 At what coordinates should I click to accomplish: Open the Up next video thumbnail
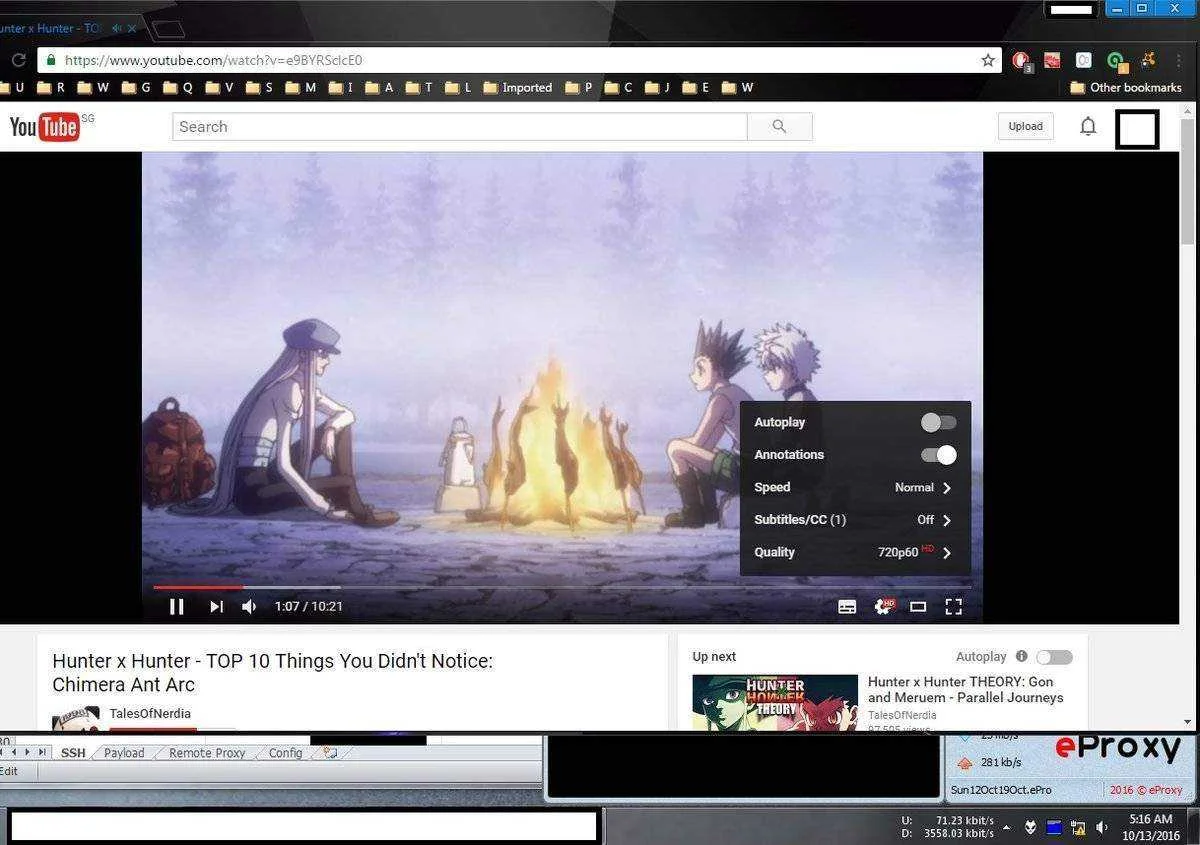coord(775,702)
